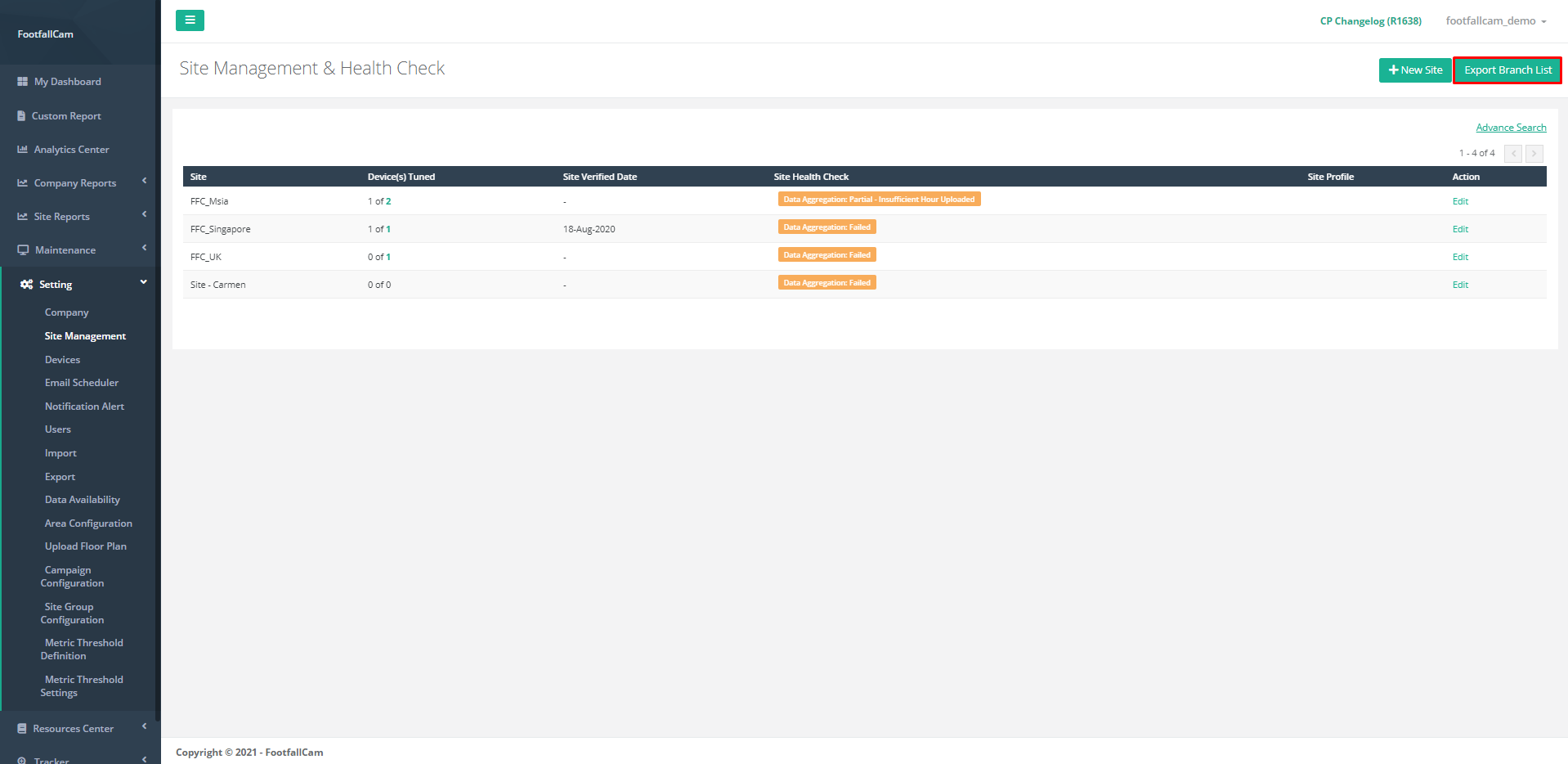
Task: Click the Setting gears icon
Action: tap(27, 285)
